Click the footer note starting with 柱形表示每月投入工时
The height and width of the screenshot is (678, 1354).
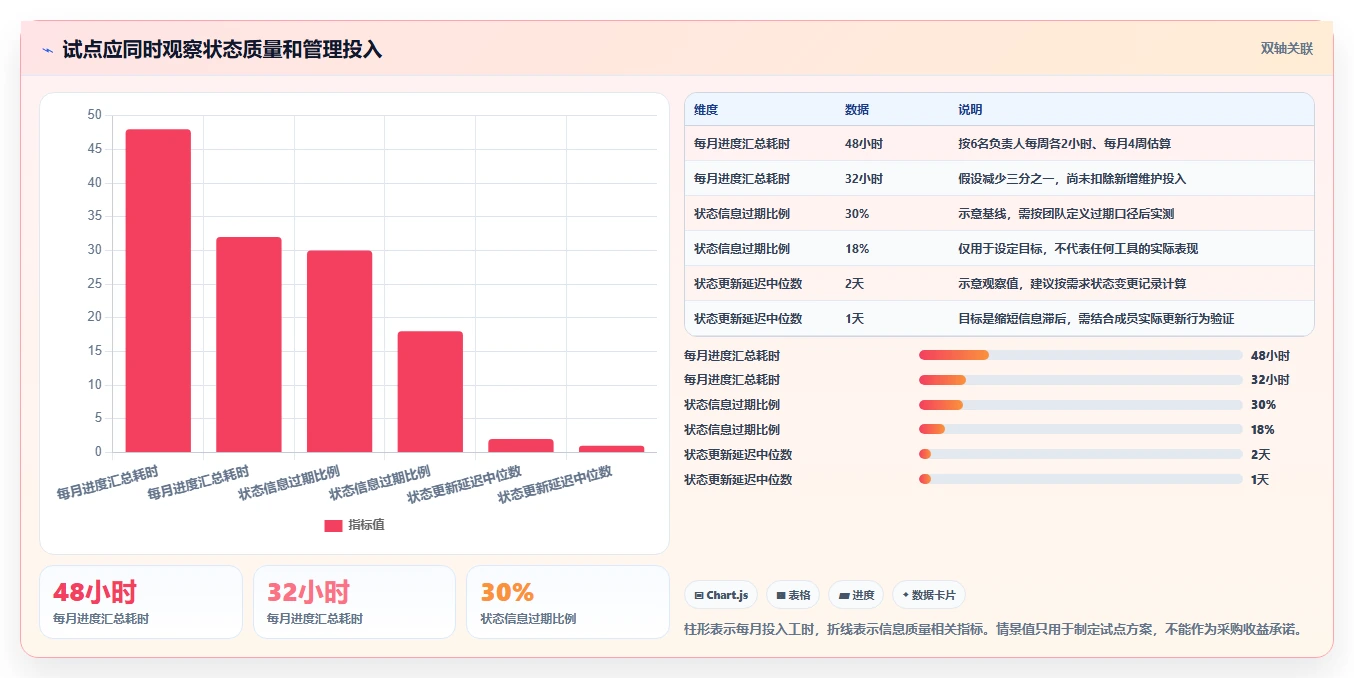pos(994,630)
